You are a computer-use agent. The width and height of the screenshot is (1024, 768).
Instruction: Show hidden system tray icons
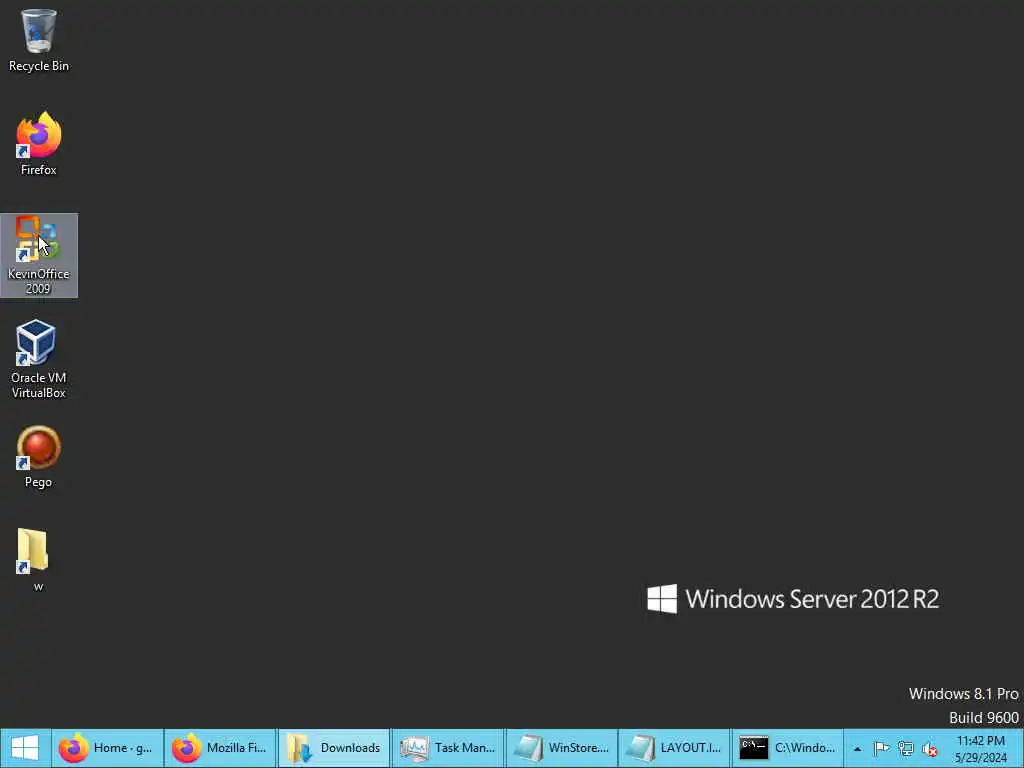click(857, 749)
